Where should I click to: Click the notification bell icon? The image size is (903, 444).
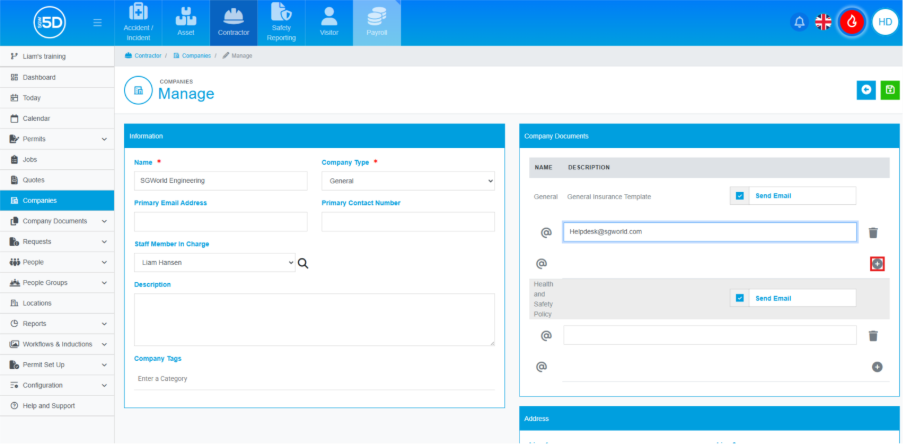[799, 22]
